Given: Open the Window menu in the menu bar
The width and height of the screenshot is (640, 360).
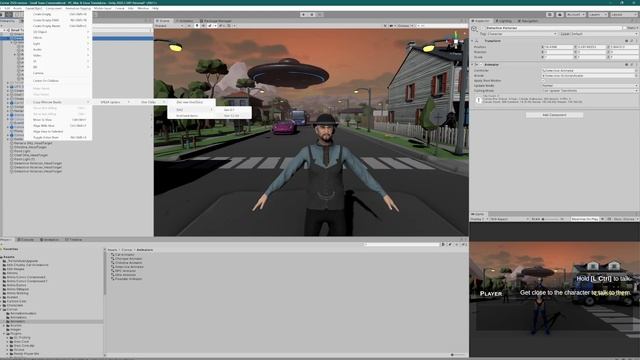Looking at the screenshot, I should pyautogui.click(x=143, y=8).
